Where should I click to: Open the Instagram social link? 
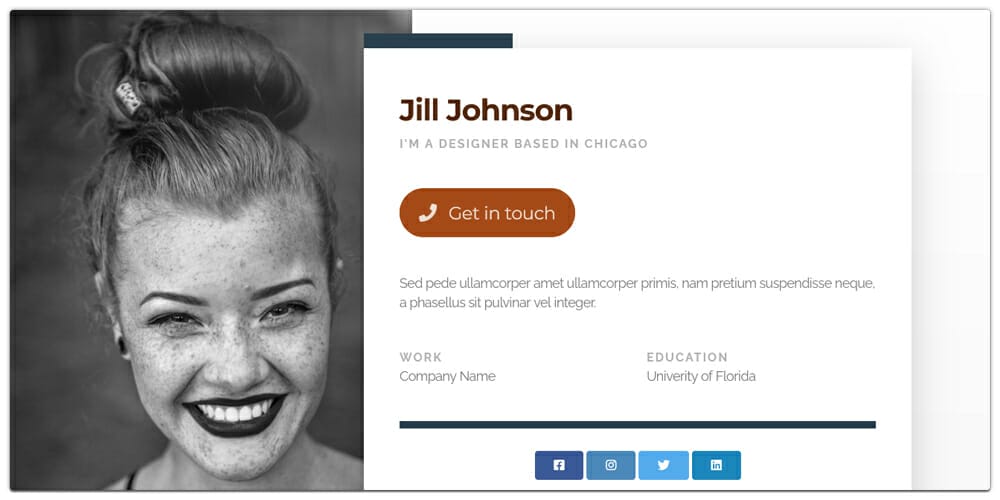point(610,465)
